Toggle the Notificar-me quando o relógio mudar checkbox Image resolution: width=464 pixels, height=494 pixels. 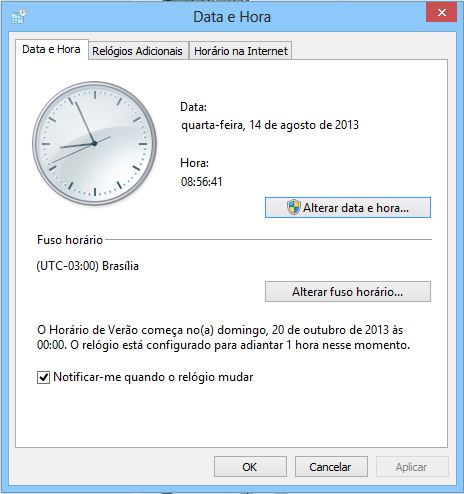click(43, 377)
